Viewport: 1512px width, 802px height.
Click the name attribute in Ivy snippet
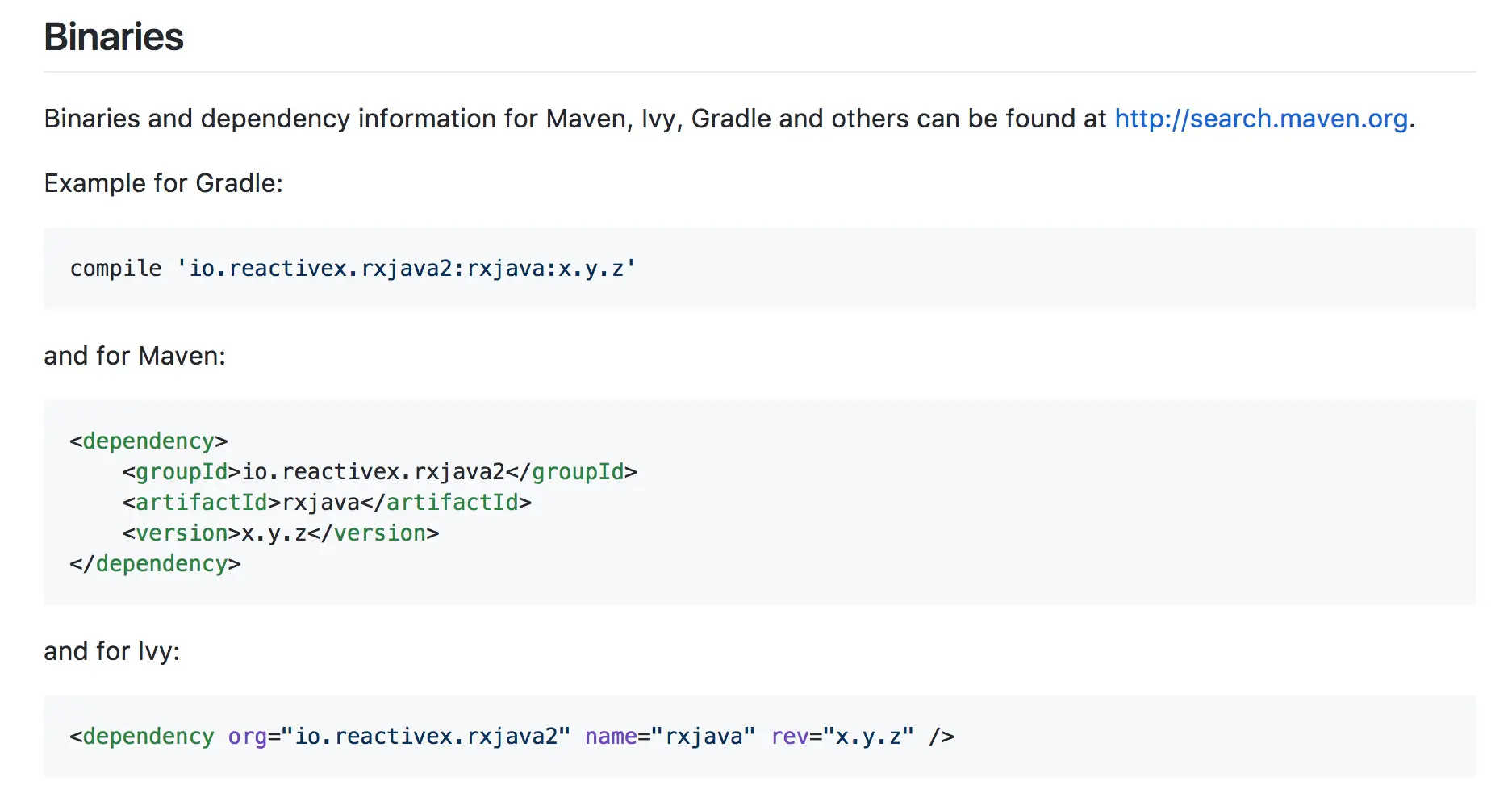click(x=611, y=736)
